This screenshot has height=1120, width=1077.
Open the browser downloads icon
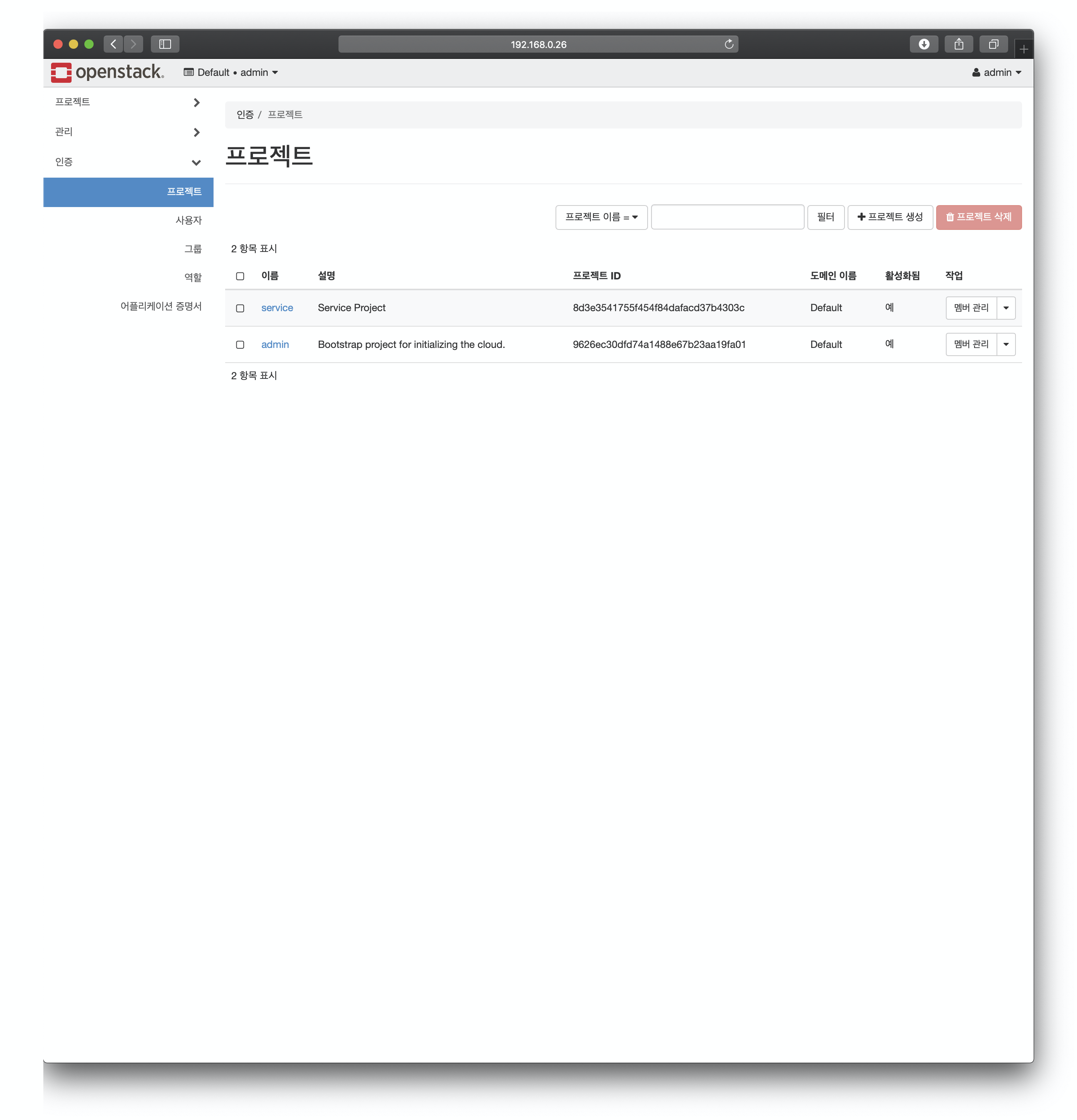point(923,45)
